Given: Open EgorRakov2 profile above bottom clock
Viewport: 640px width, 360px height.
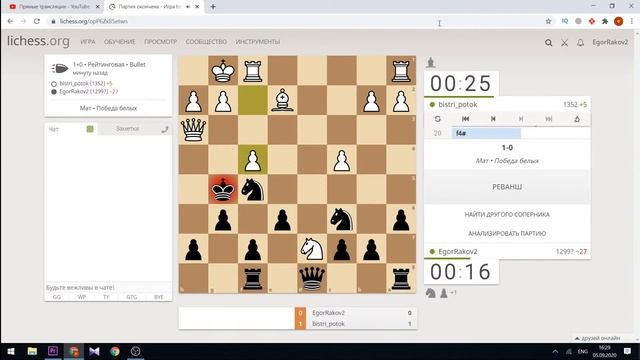Looking at the screenshot, I should (458, 251).
